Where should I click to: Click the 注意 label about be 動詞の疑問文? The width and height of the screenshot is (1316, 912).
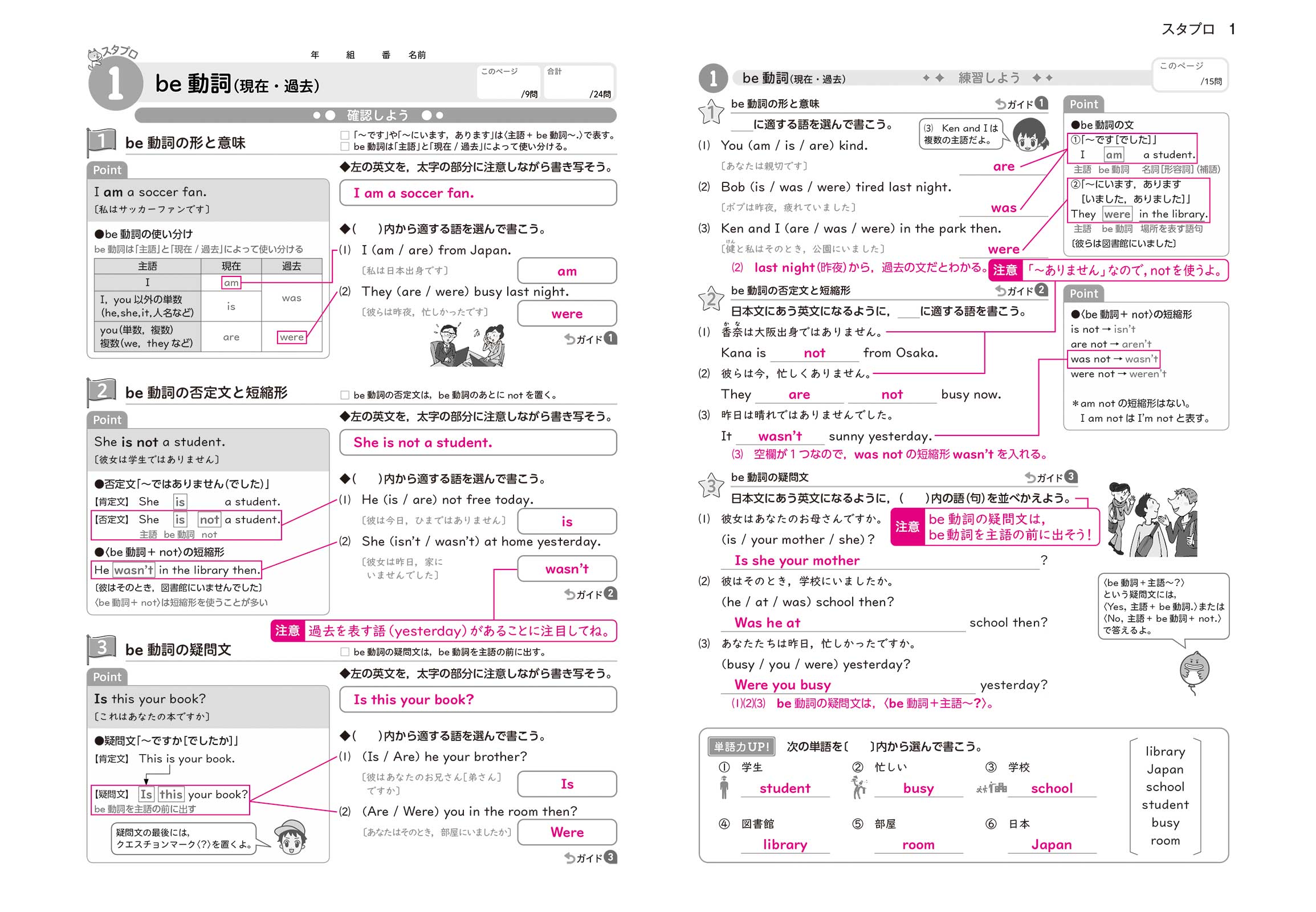907,526
